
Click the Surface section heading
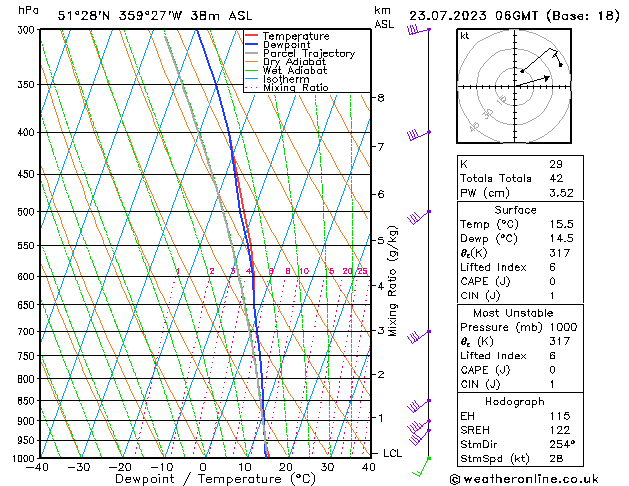pyautogui.click(x=515, y=210)
